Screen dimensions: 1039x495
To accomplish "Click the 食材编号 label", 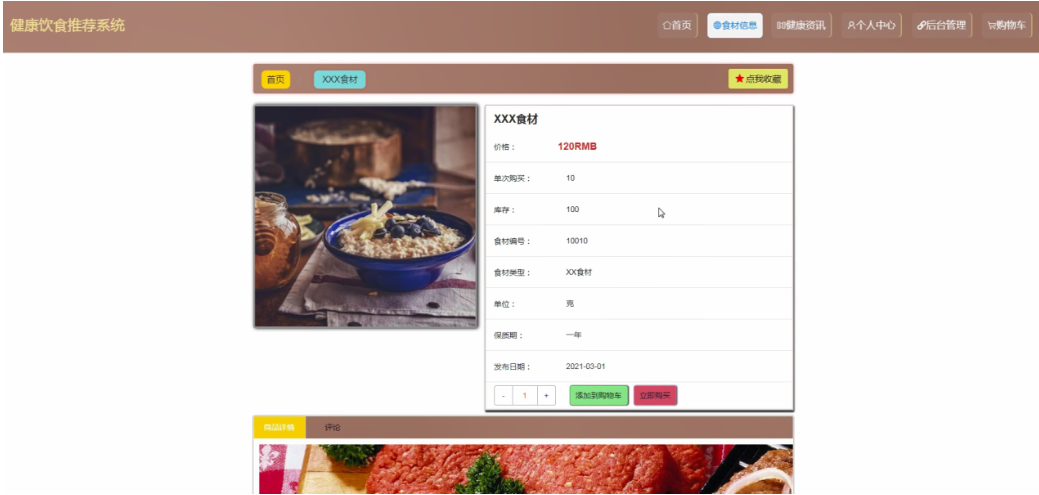I will [512, 241].
